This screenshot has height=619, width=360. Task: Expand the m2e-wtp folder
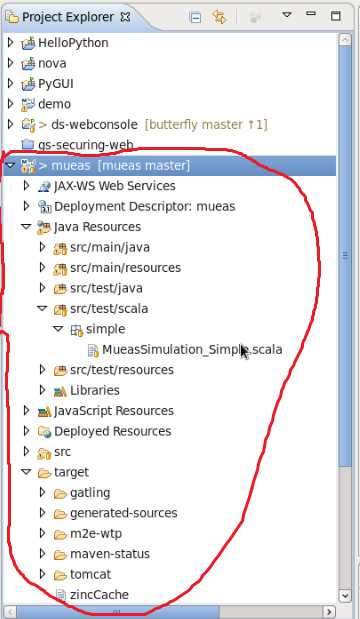coord(42,533)
